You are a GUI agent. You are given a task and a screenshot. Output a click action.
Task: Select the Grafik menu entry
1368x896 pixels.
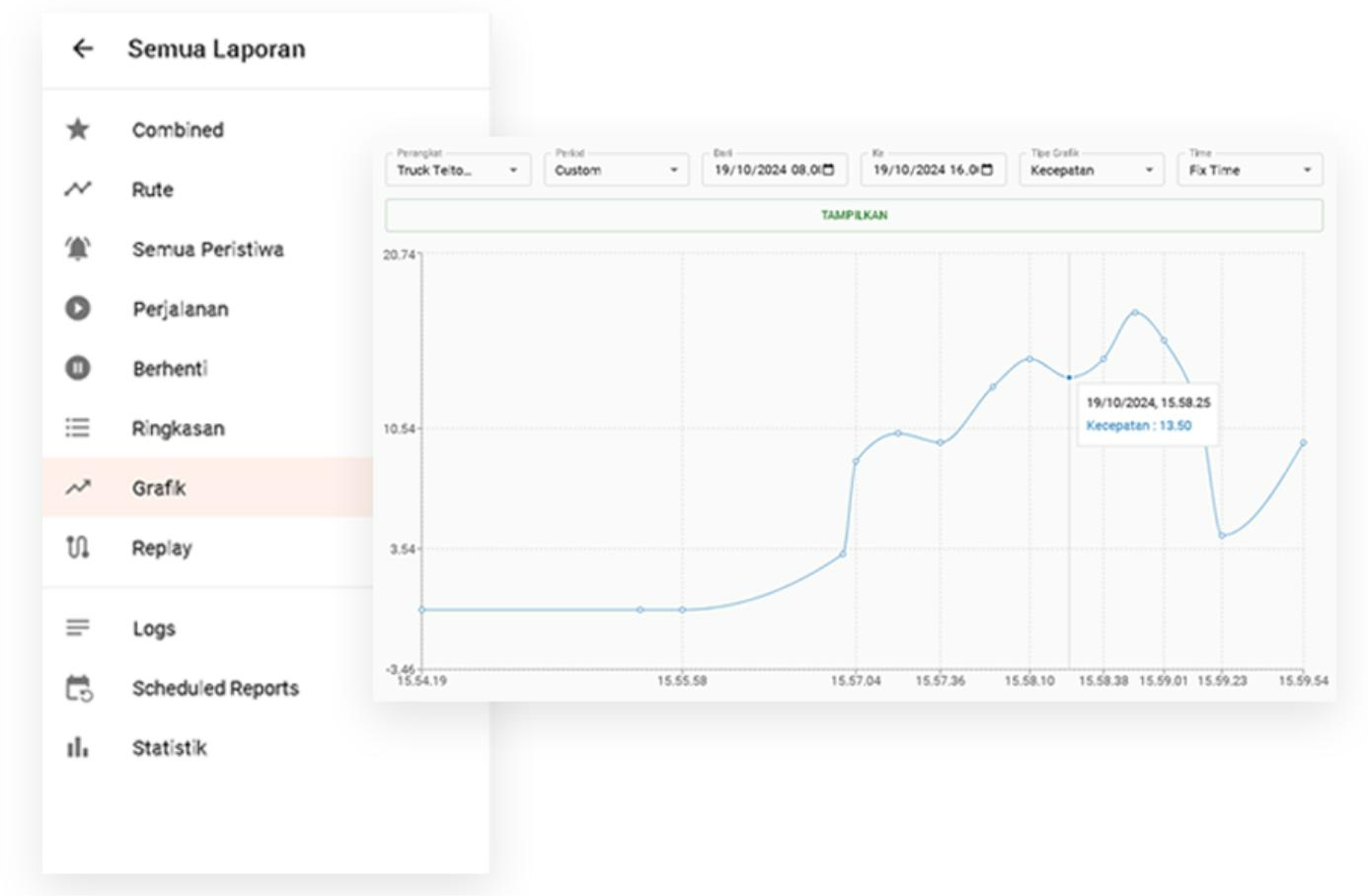pyautogui.click(x=159, y=487)
